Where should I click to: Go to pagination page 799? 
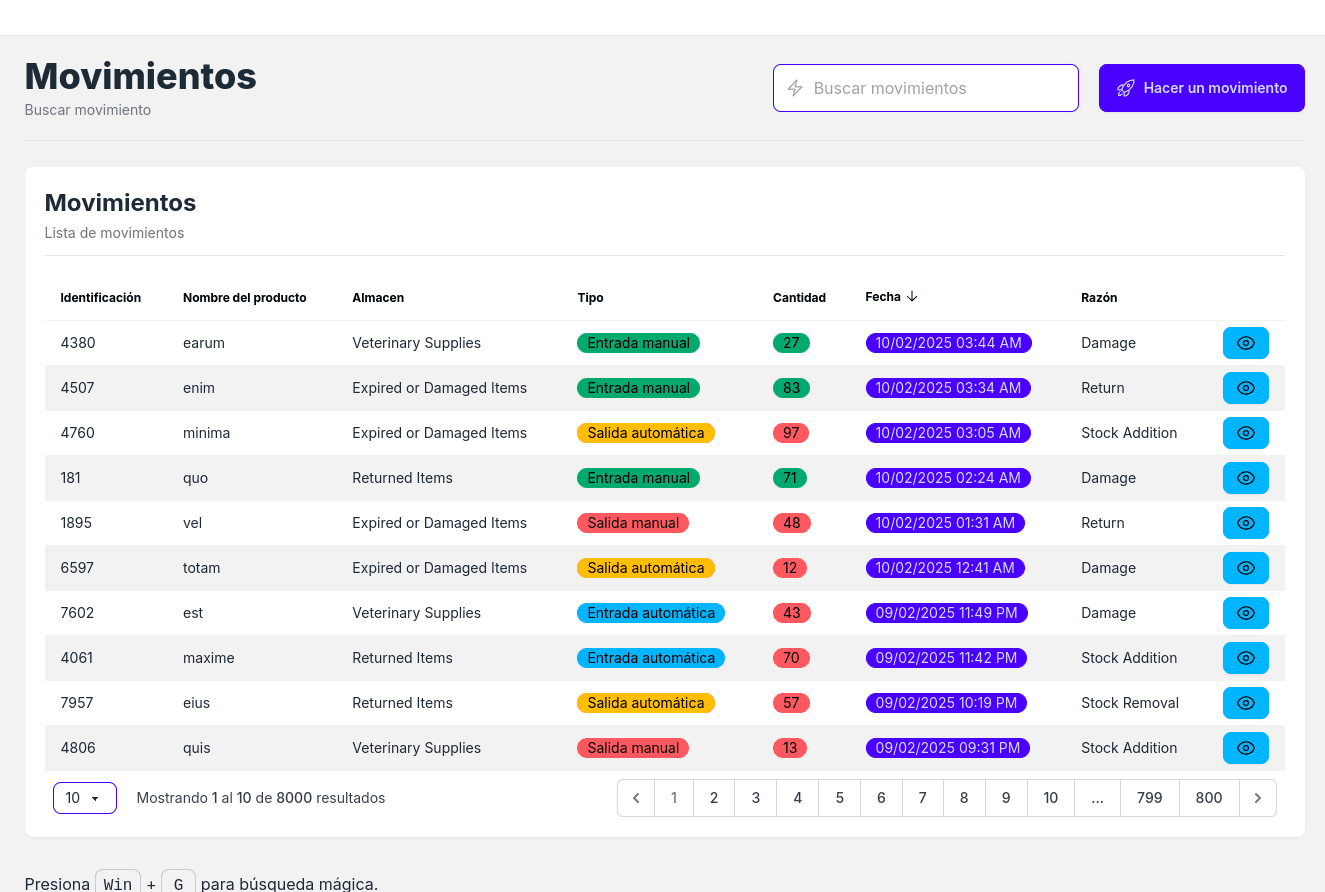(1150, 798)
